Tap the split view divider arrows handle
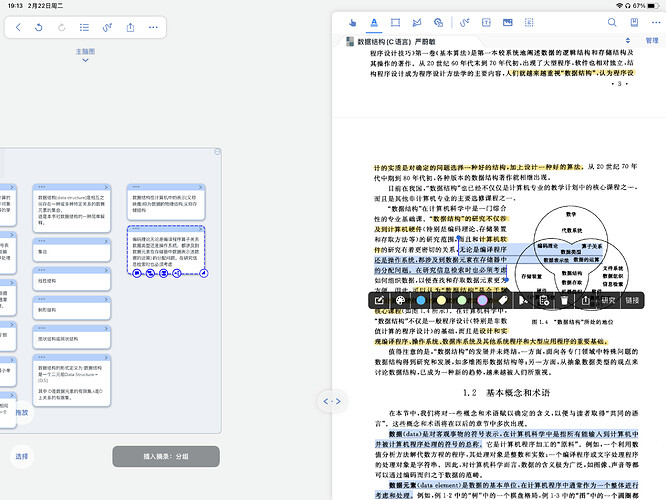Screen dimensions: 666x500 pos(332,401)
